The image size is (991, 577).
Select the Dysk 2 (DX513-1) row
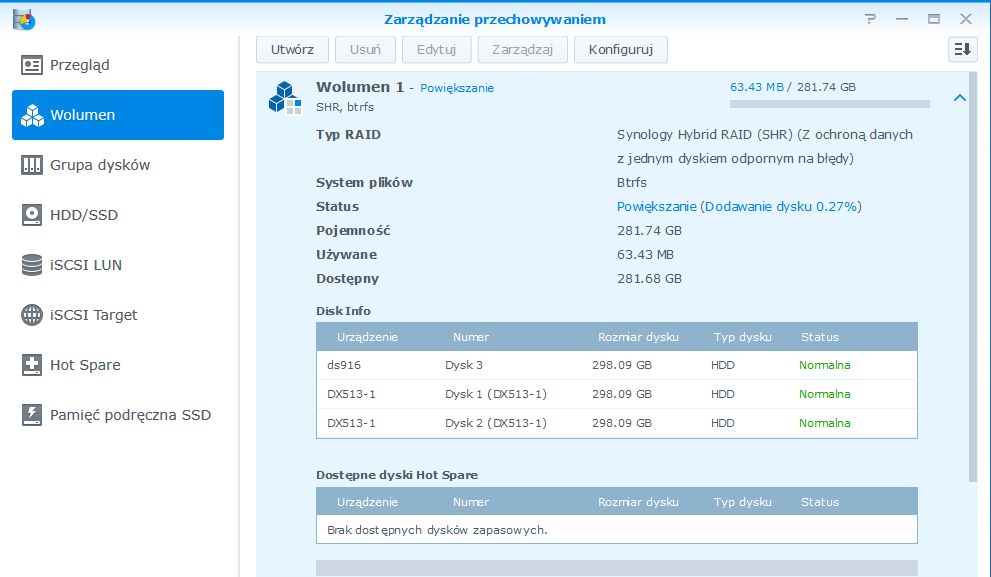click(x=617, y=423)
